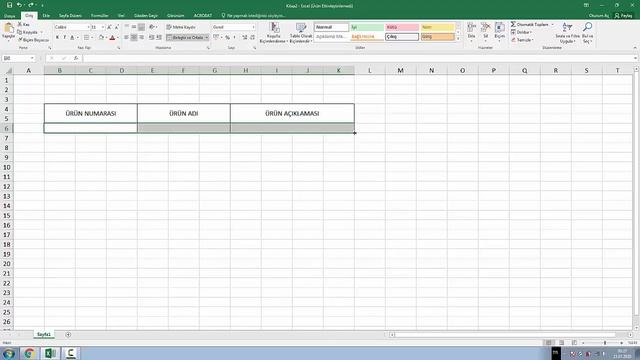
Task: Apply the Nötr yellow cell style
Action: pos(438,27)
